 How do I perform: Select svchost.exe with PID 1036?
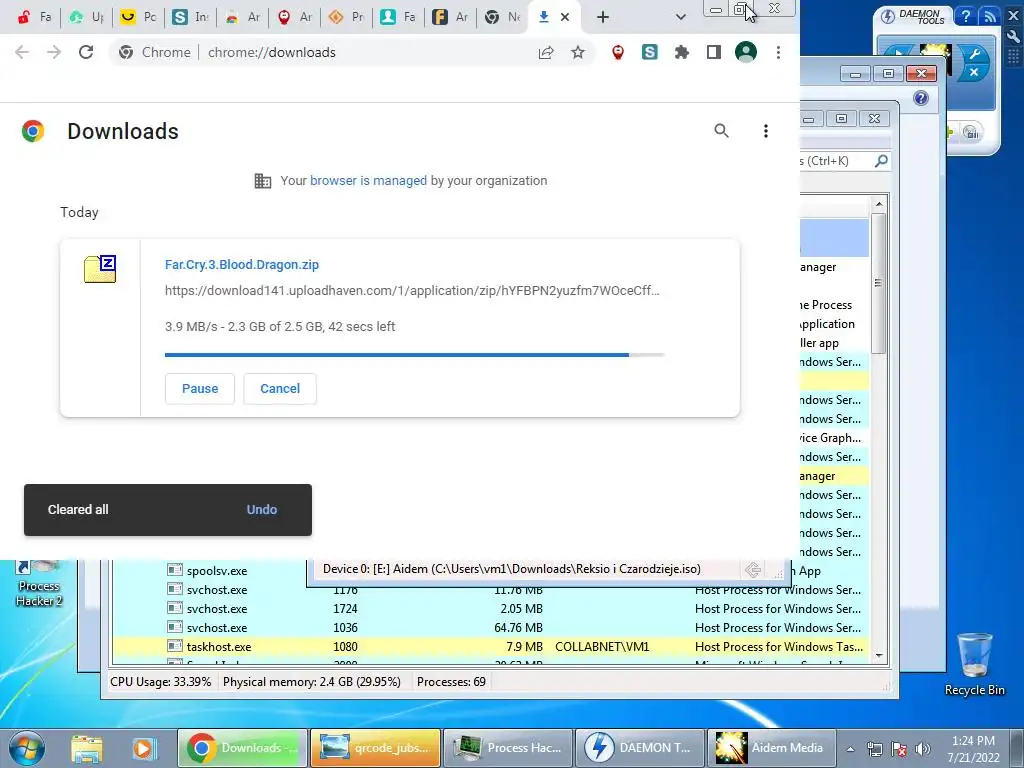pos(490,628)
